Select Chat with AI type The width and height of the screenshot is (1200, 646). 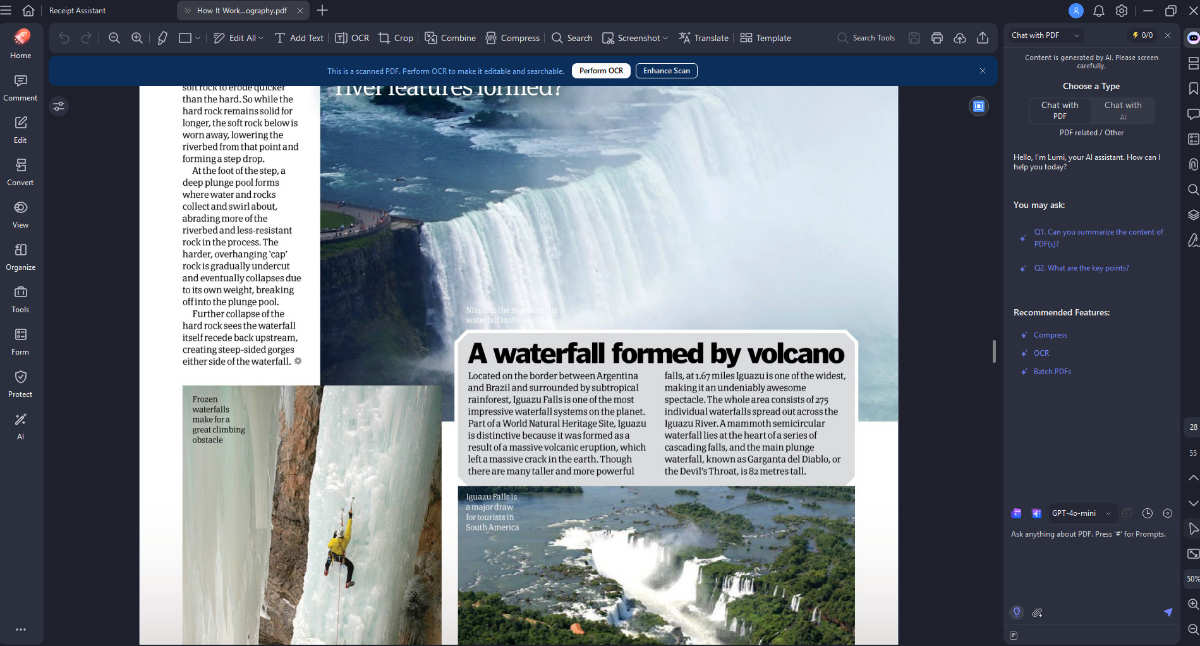pyautogui.click(x=1122, y=110)
